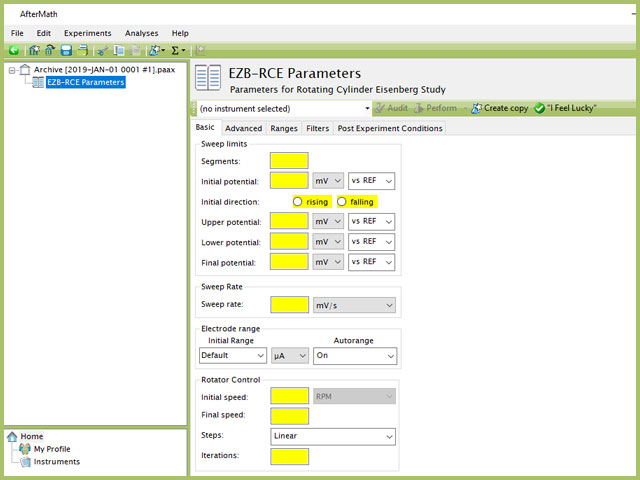
Task: Click the cut scissors toolbar icon
Action: pyautogui.click(x=102, y=51)
